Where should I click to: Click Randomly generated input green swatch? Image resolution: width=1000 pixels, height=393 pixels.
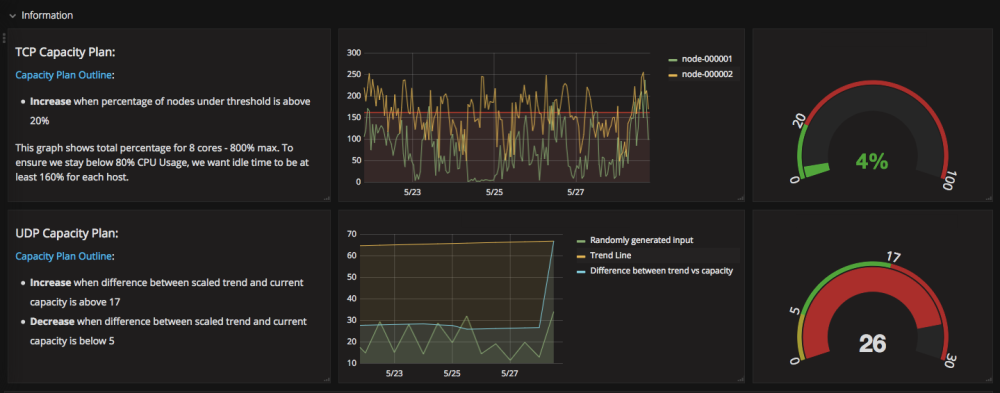pos(580,241)
